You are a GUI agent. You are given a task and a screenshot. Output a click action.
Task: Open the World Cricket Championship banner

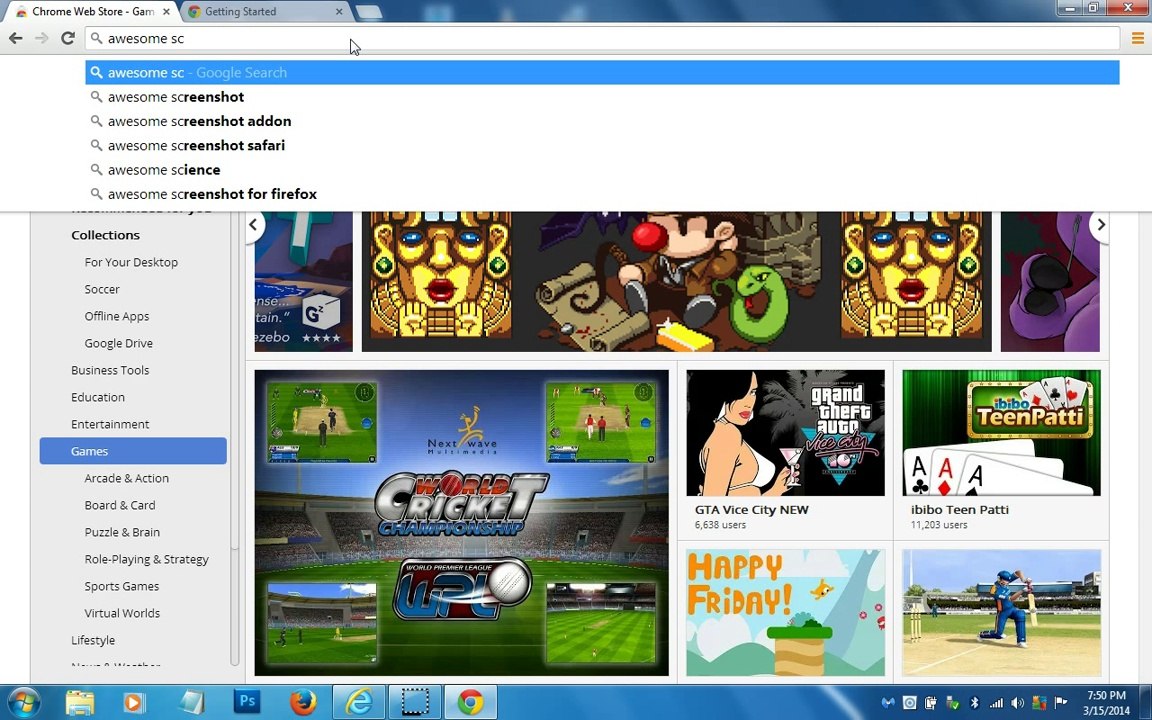click(461, 522)
